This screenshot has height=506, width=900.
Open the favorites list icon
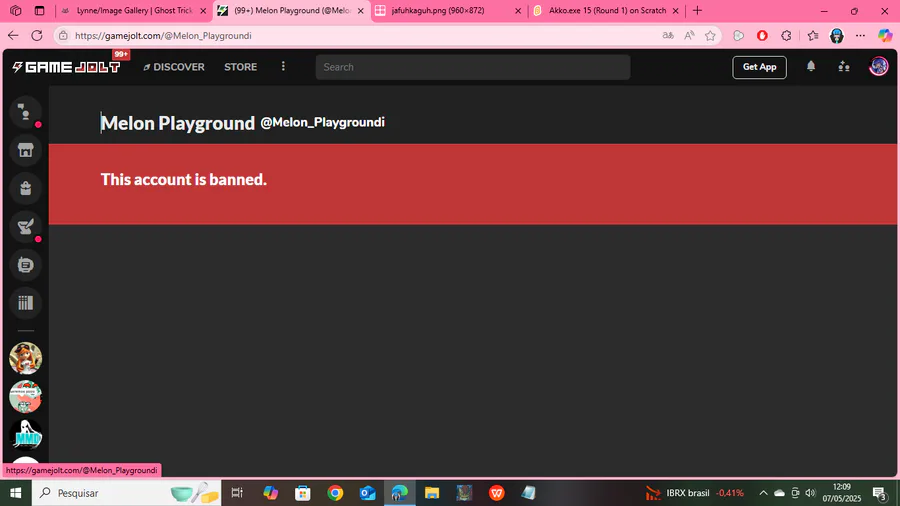tap(813, 36)
